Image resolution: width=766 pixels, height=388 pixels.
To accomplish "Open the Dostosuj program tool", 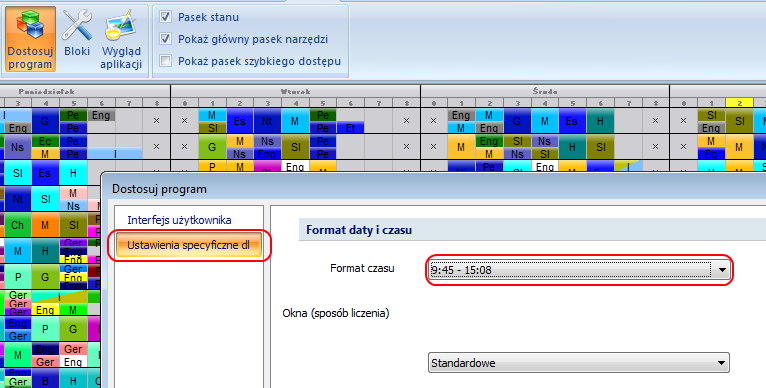I will [30, 39].
